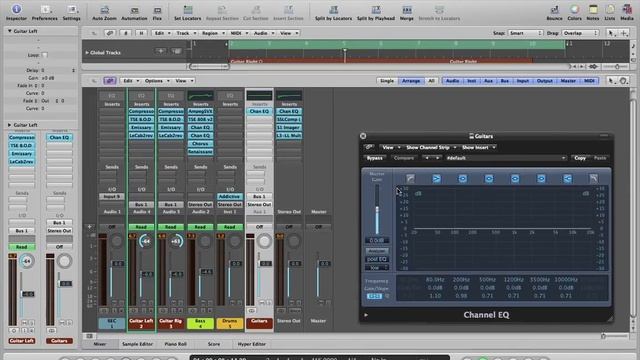Open the Media toolbar icon
The image size is (640, 360).
pos(627,12)
